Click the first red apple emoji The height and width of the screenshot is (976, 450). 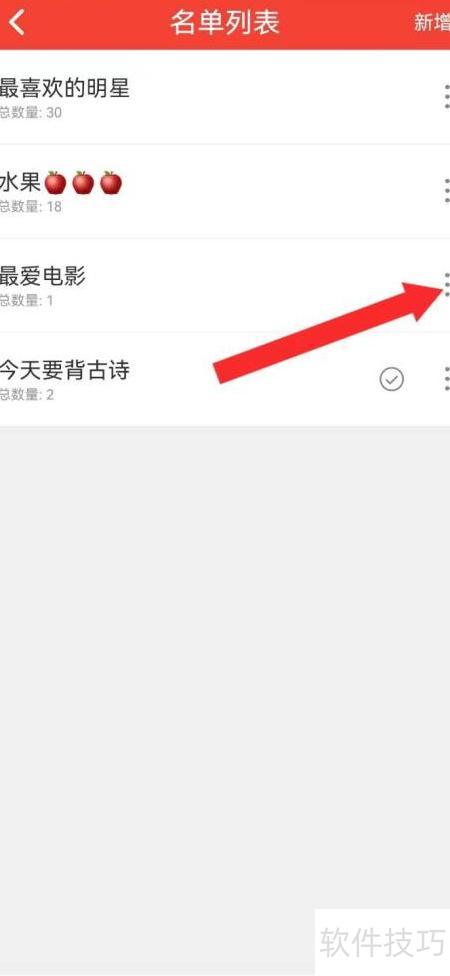56,183
